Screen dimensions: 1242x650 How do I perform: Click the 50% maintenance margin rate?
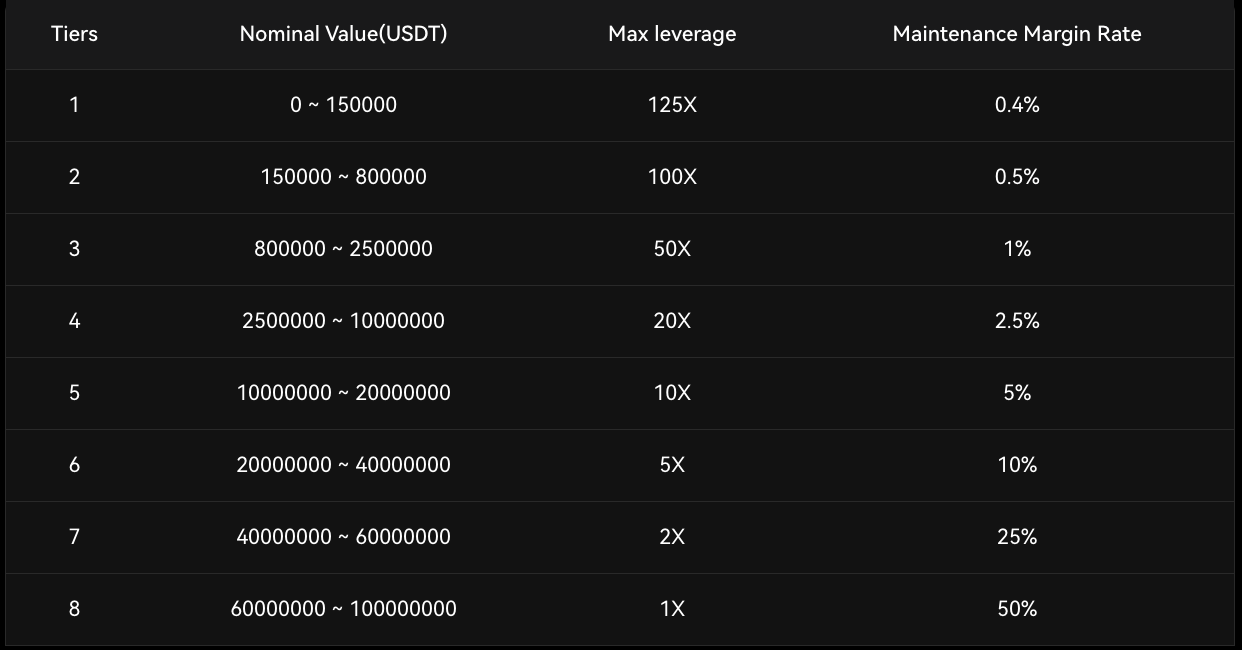[x=1017, y=609]
